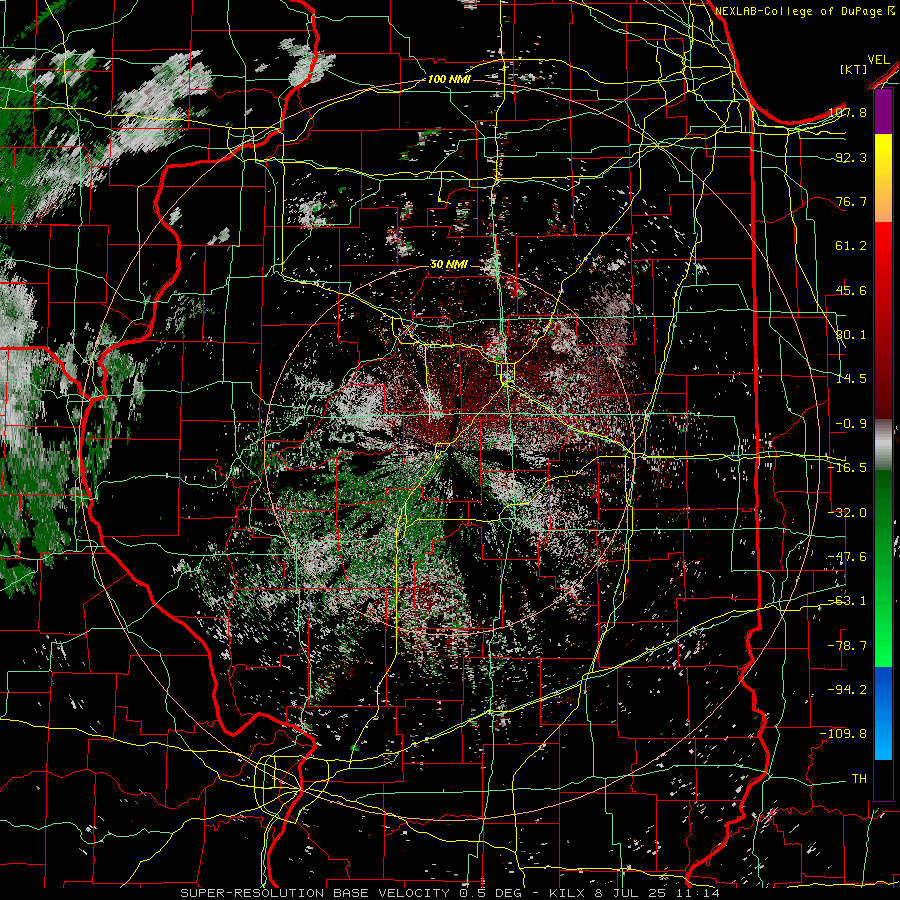Screen dimensions: 900x900
Task: Select the -32.0 velocity scale value
Action: pos(847,513)
